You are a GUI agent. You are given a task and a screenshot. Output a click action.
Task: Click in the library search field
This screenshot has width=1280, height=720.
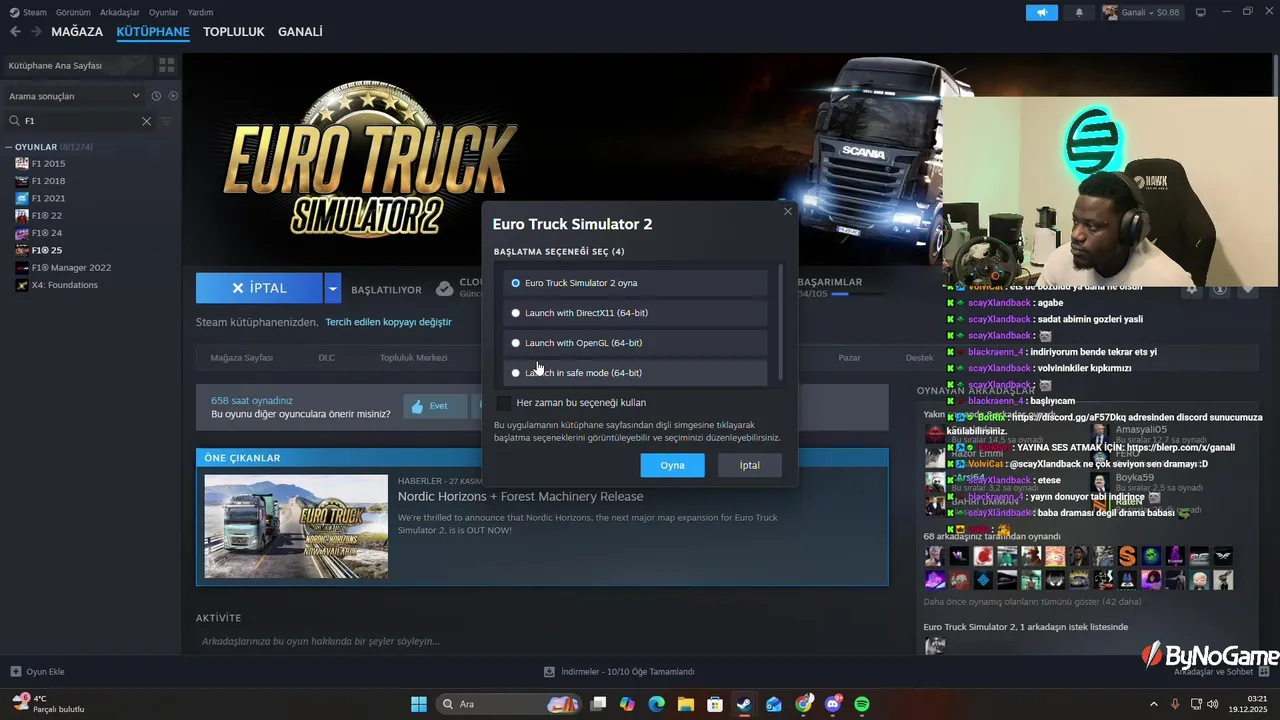(x=82, y=121)
